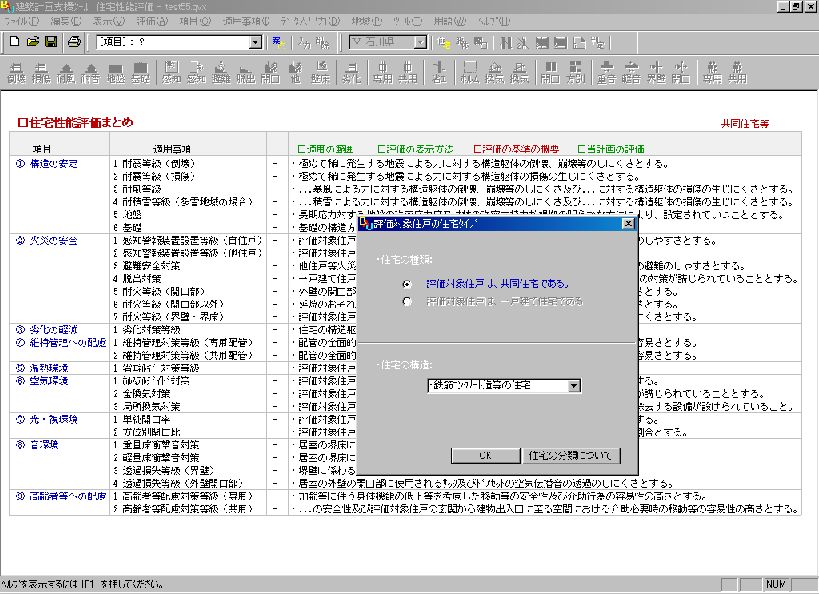Click the 単純開口率 row
Image resolution: width=819 pixels, height=594 pixels.
[141, 420]
